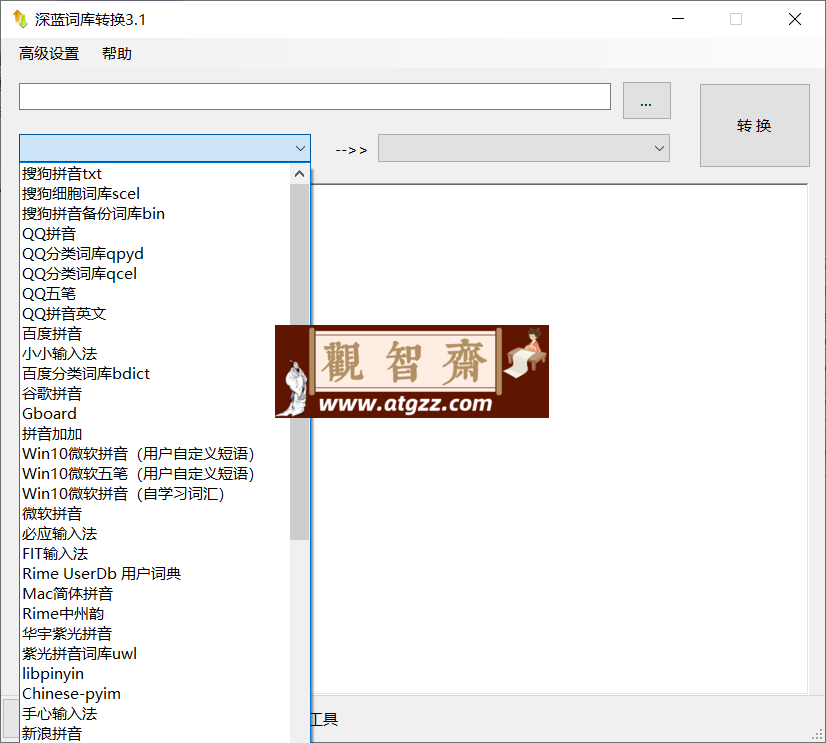Select Win10微软拼音（用户自定义短语）
826x743 pixels.
pyautogui.click(x=155, y=454)
